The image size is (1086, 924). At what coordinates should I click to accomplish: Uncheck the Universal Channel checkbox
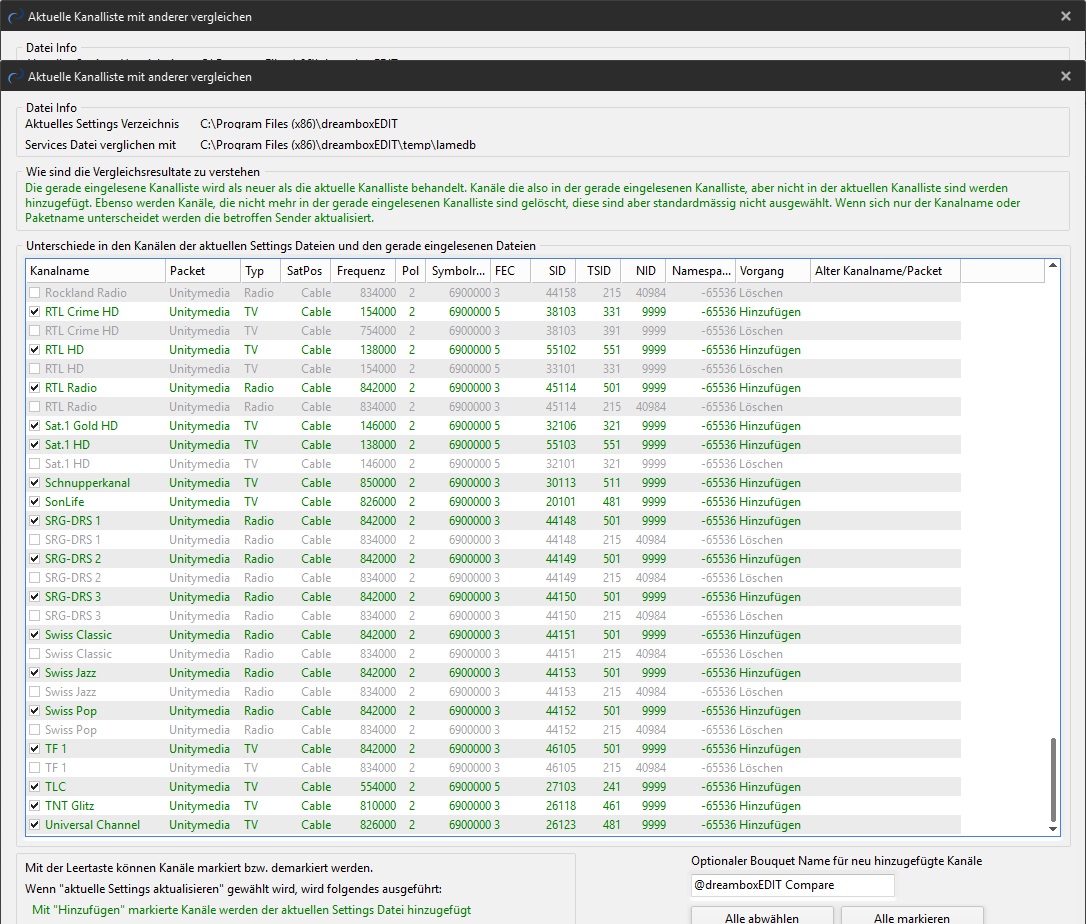tap(36, 825)
